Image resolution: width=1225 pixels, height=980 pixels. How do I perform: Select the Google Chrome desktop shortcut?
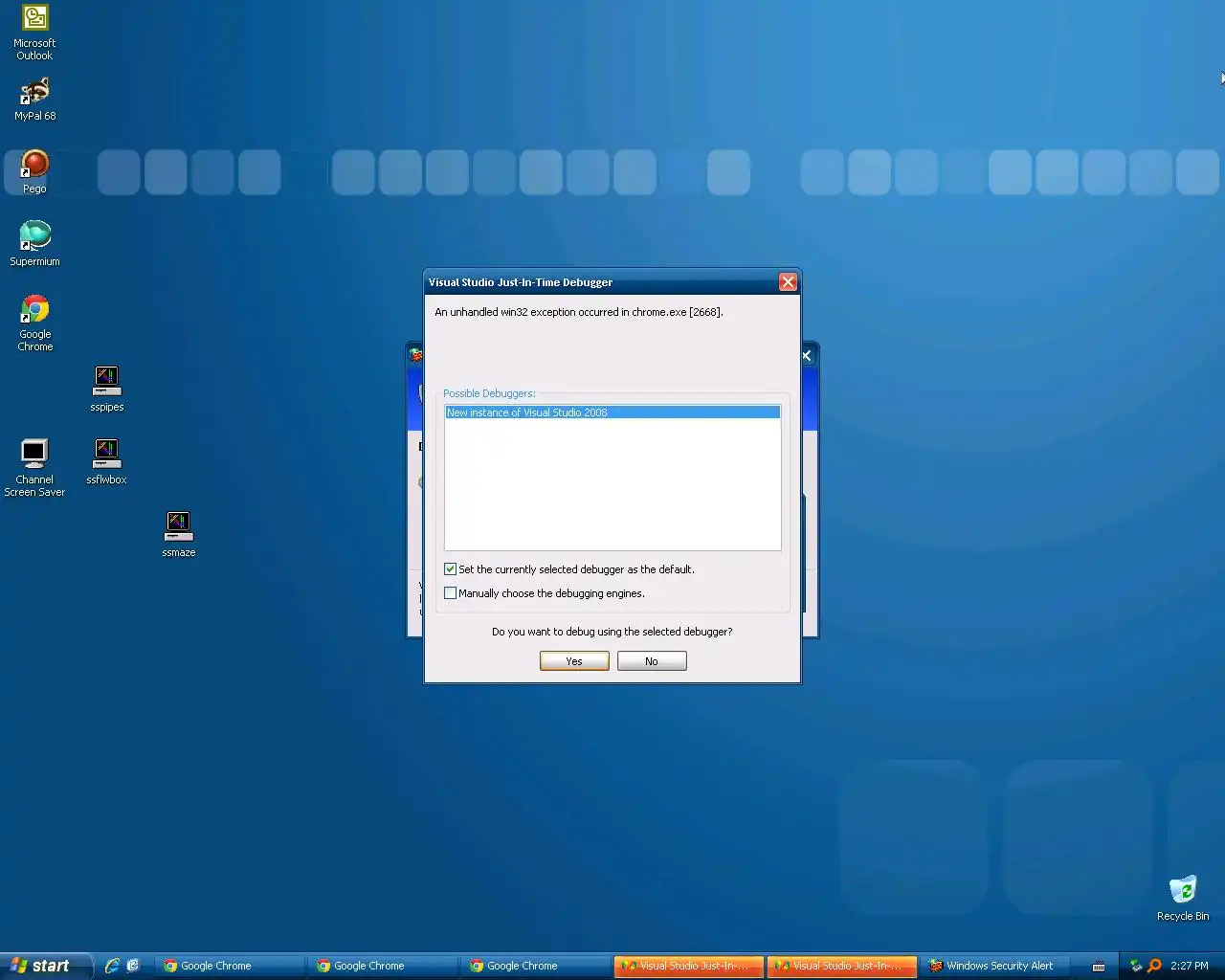pyautogui.click(x=35, y=323)
